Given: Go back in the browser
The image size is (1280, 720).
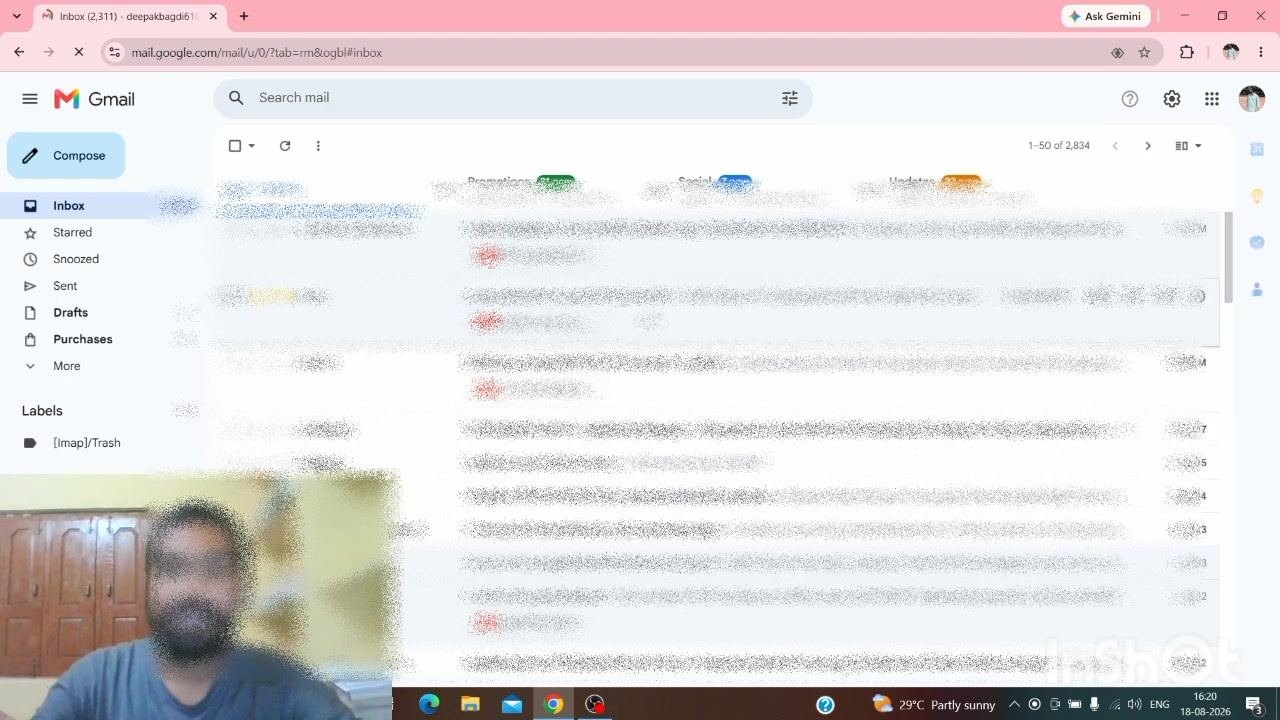Looking at the screenshot, I should [x=19, y=53].
